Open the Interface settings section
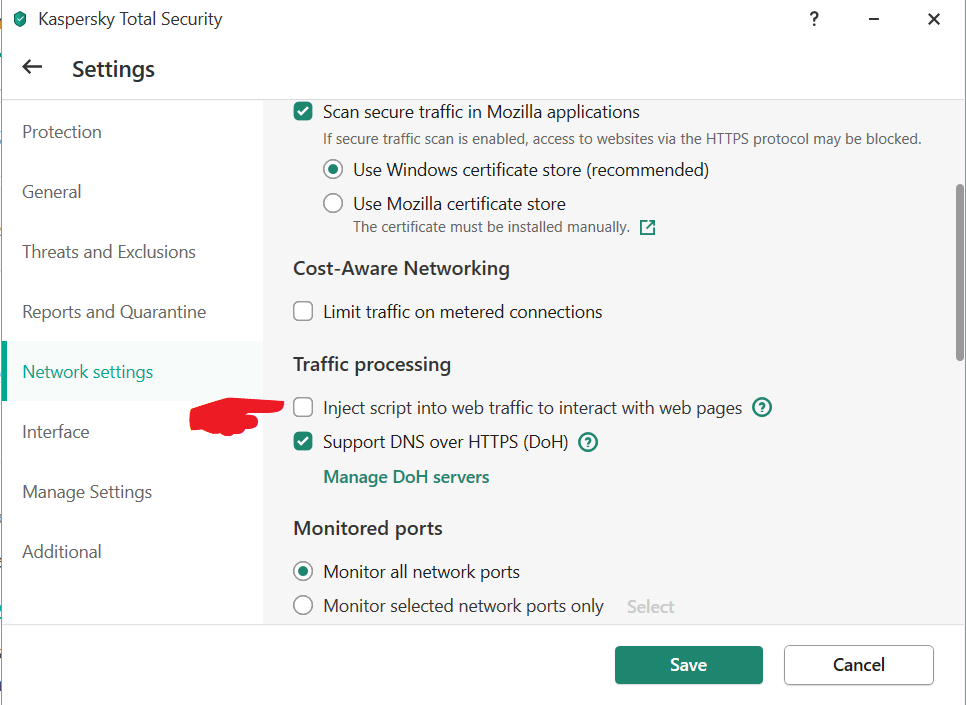Screen dimensions: 966x705 [132, 431]
